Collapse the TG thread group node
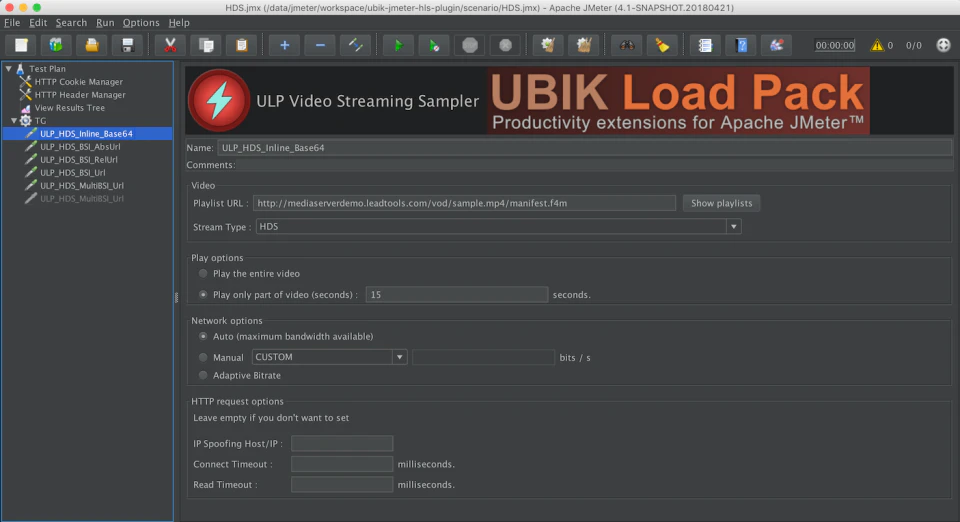 pyautogui.click(x=13, y=121)
